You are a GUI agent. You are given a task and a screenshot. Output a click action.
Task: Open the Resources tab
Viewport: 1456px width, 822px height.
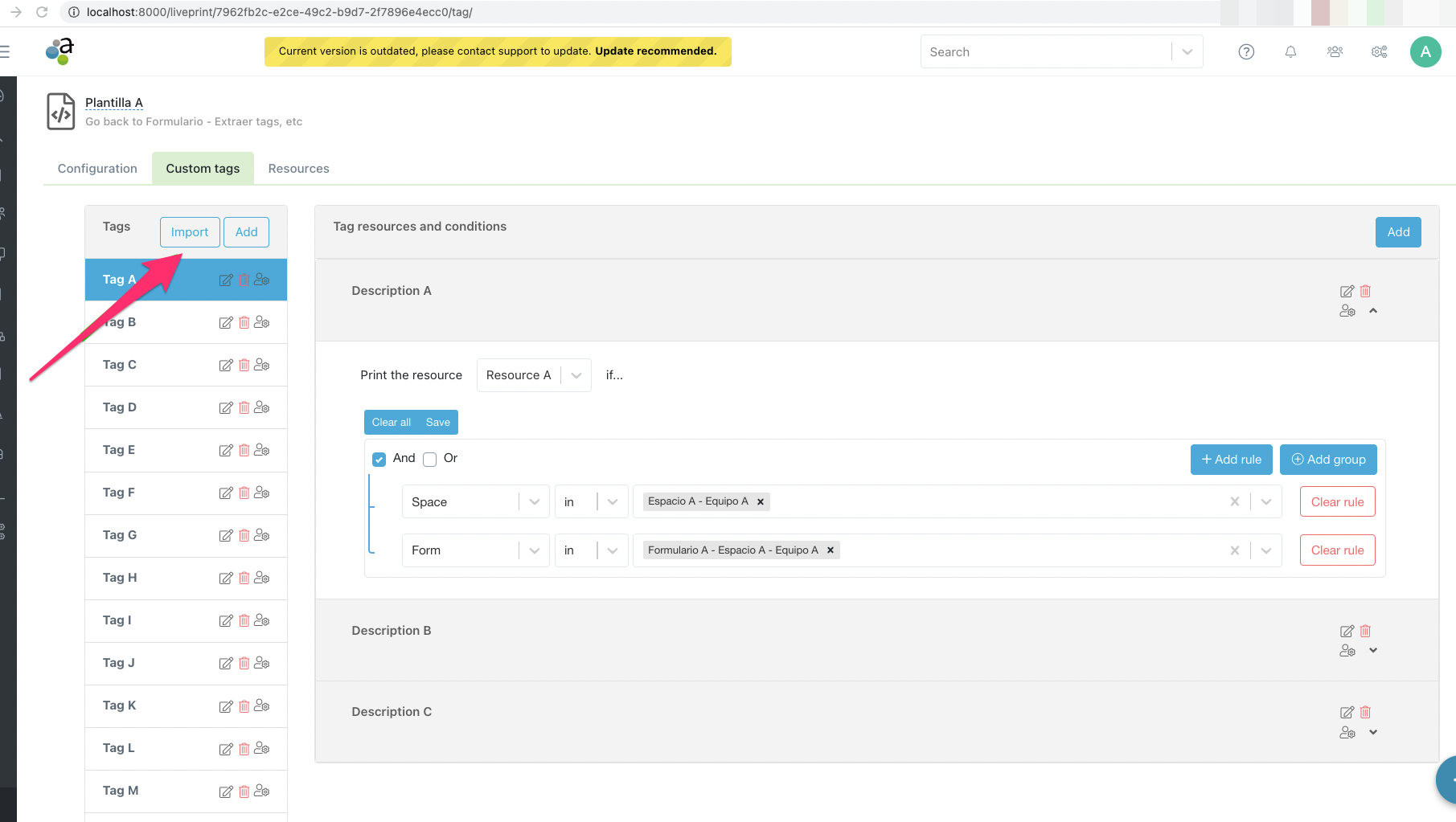coord(298,169)
